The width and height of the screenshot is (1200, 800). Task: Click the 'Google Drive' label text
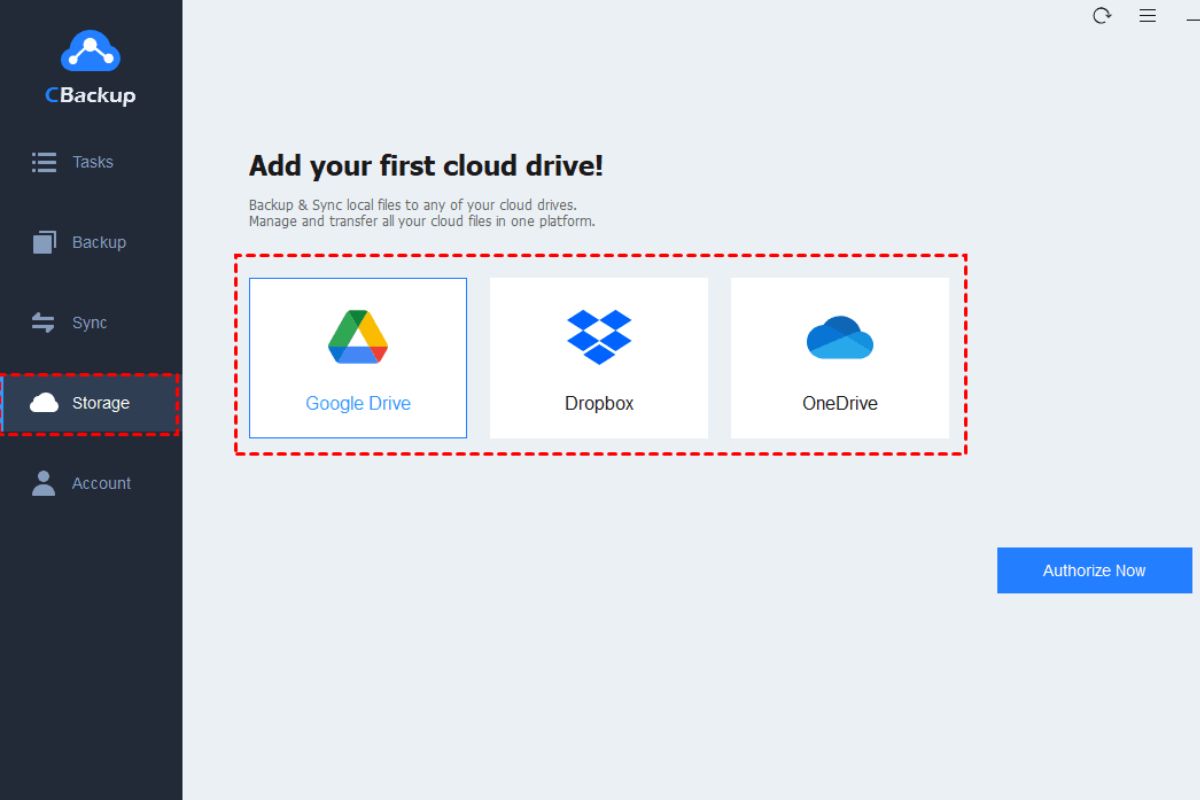[x=358, y=404]
